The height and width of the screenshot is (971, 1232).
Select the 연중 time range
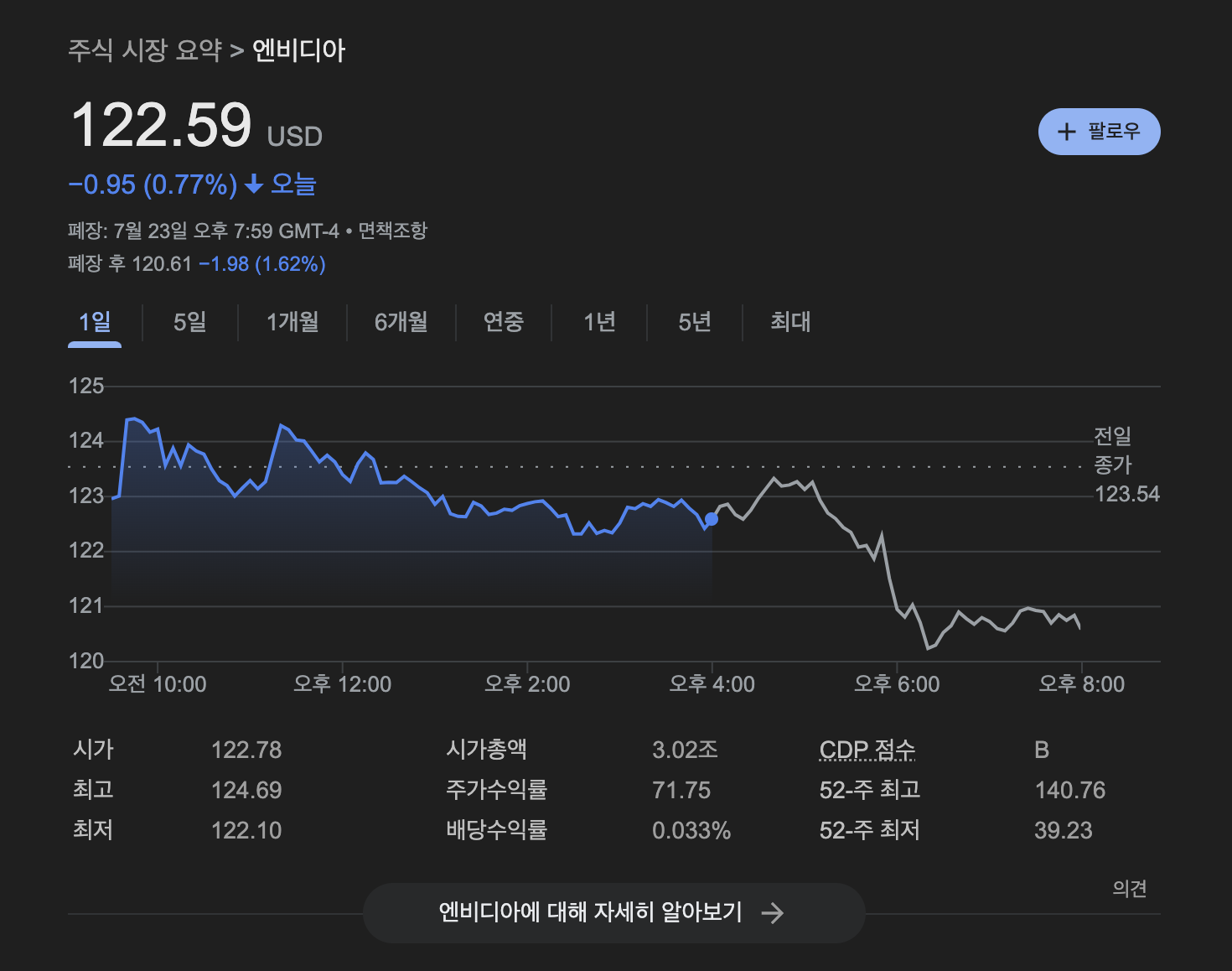tap(503, 322)
